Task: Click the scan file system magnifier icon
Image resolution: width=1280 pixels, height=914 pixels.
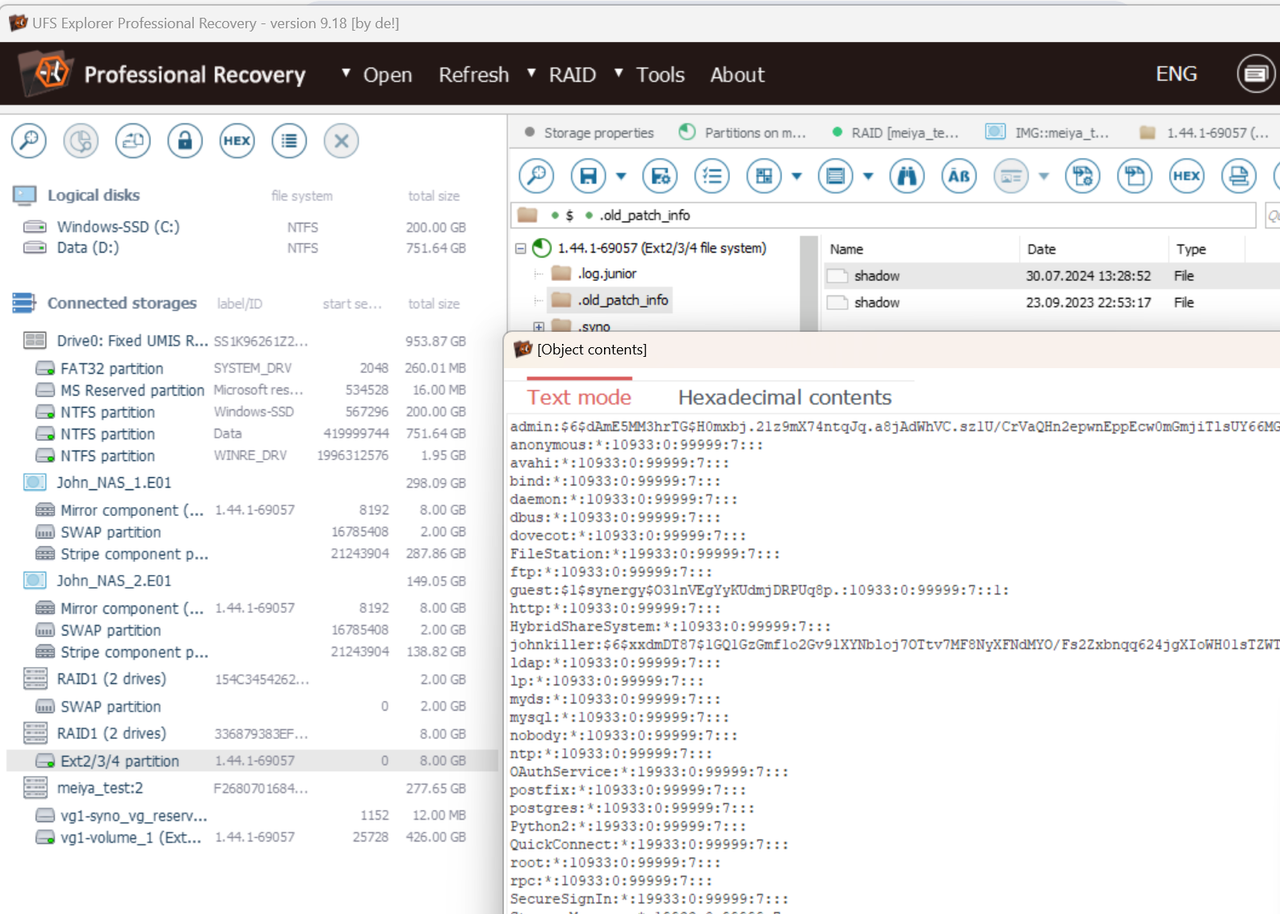Action: pyautogui.click(x=537, y=177)
